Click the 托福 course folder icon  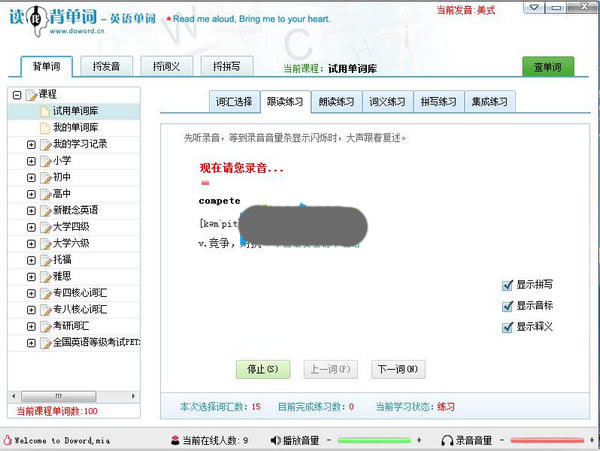point(45,260)
